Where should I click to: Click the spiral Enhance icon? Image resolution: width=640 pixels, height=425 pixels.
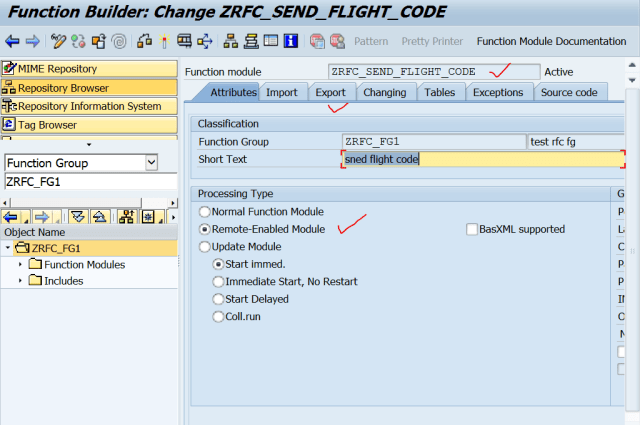[119, 41]
